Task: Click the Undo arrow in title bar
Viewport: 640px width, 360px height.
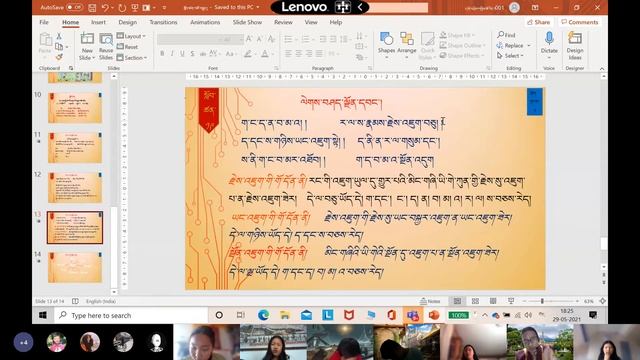Action: [x=105, y=7]
